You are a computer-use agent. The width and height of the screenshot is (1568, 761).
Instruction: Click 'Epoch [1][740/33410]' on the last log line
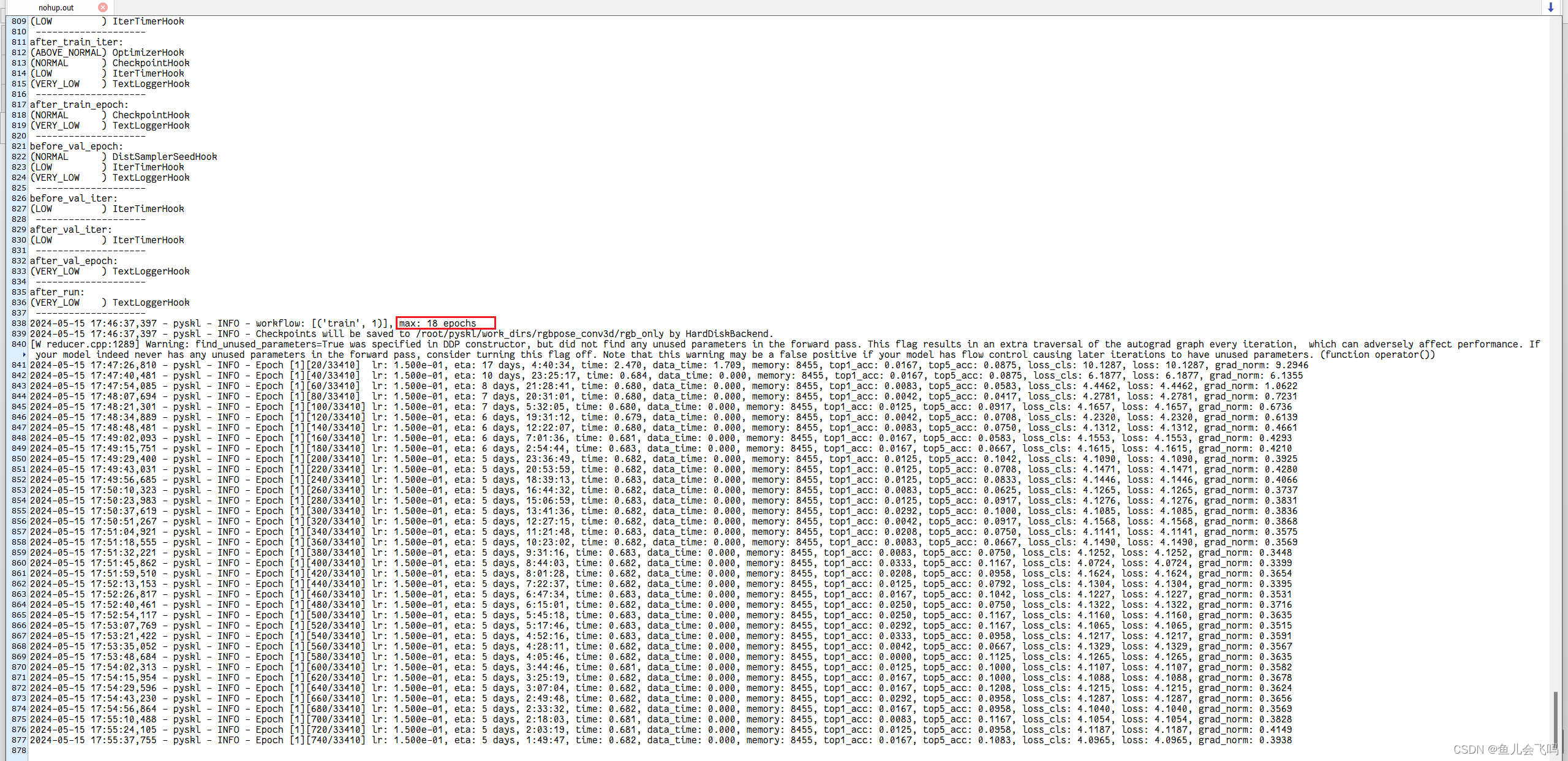[310, 740]
